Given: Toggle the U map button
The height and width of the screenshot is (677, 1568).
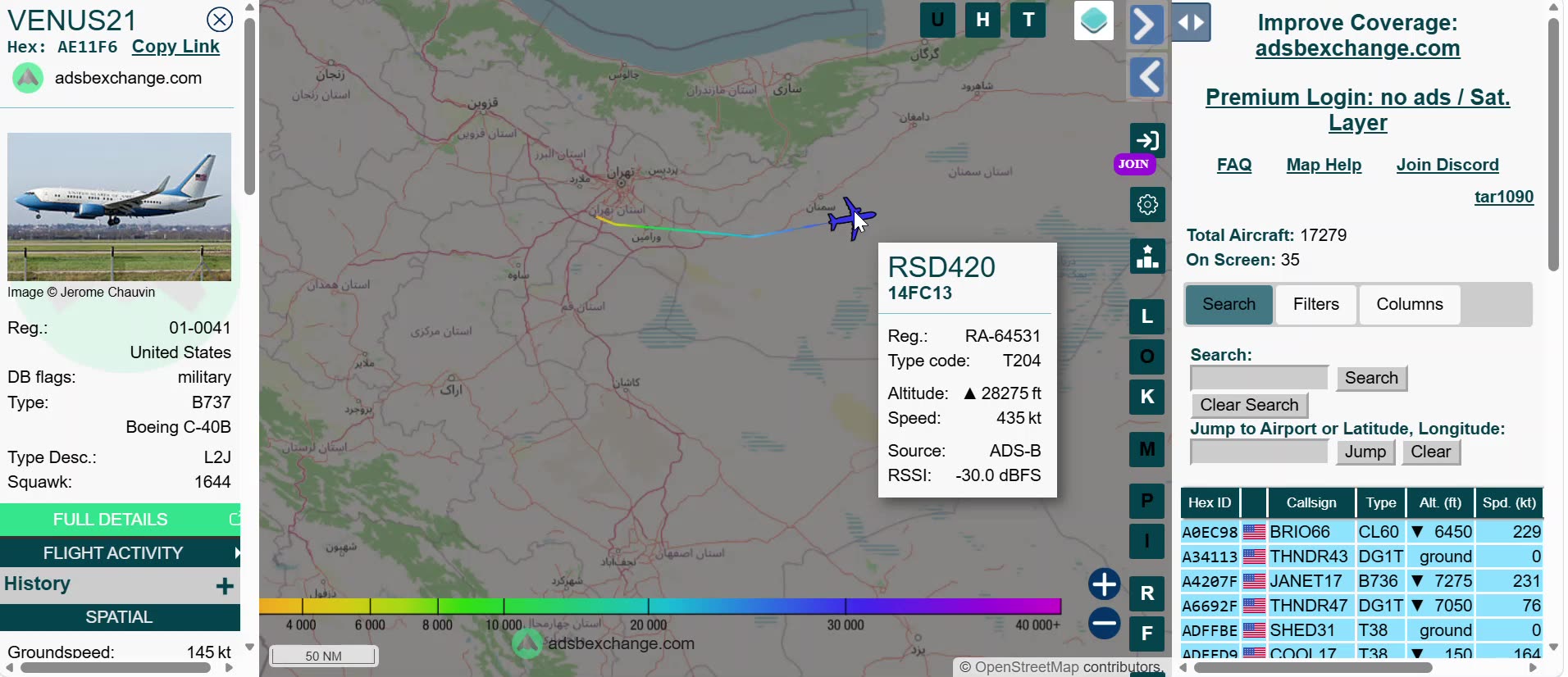Looking at the screenshot, I should click(x=937, y=20).
